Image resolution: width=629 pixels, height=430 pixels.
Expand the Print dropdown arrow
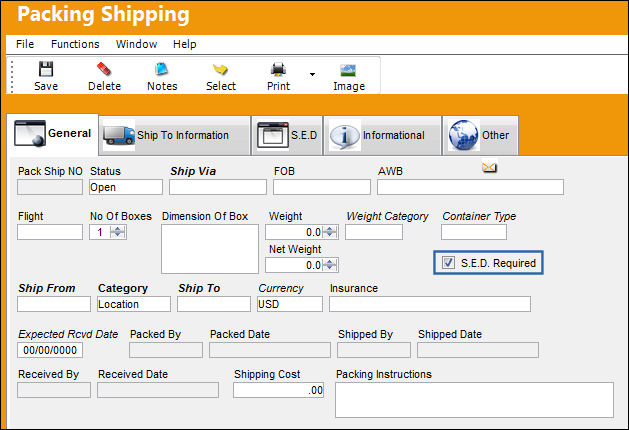coord(312,74)
